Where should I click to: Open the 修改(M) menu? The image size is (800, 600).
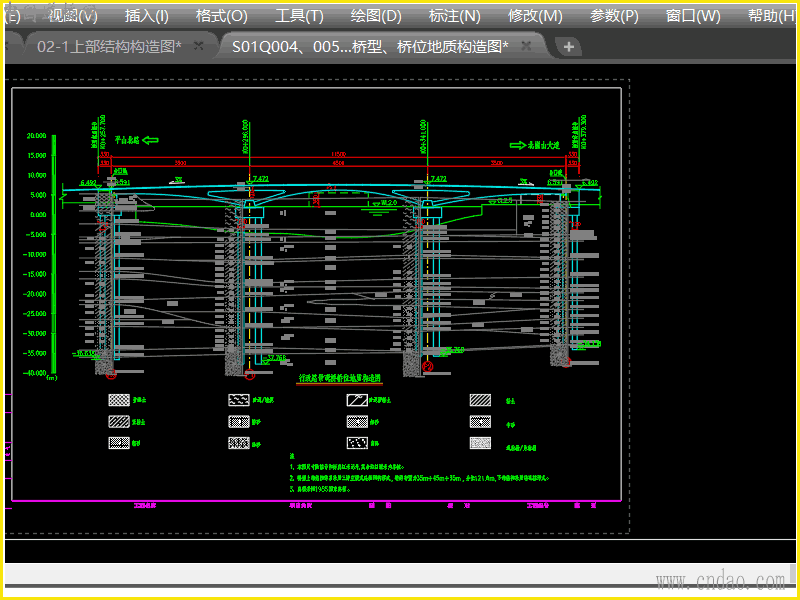tap(535, 16)
